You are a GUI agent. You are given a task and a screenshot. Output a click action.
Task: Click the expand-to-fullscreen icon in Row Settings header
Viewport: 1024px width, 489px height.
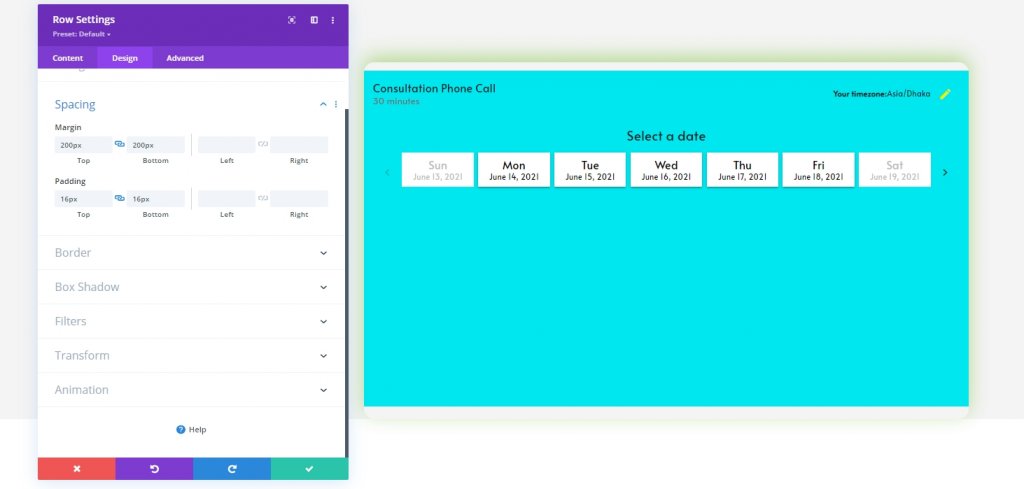click(292, 20)
